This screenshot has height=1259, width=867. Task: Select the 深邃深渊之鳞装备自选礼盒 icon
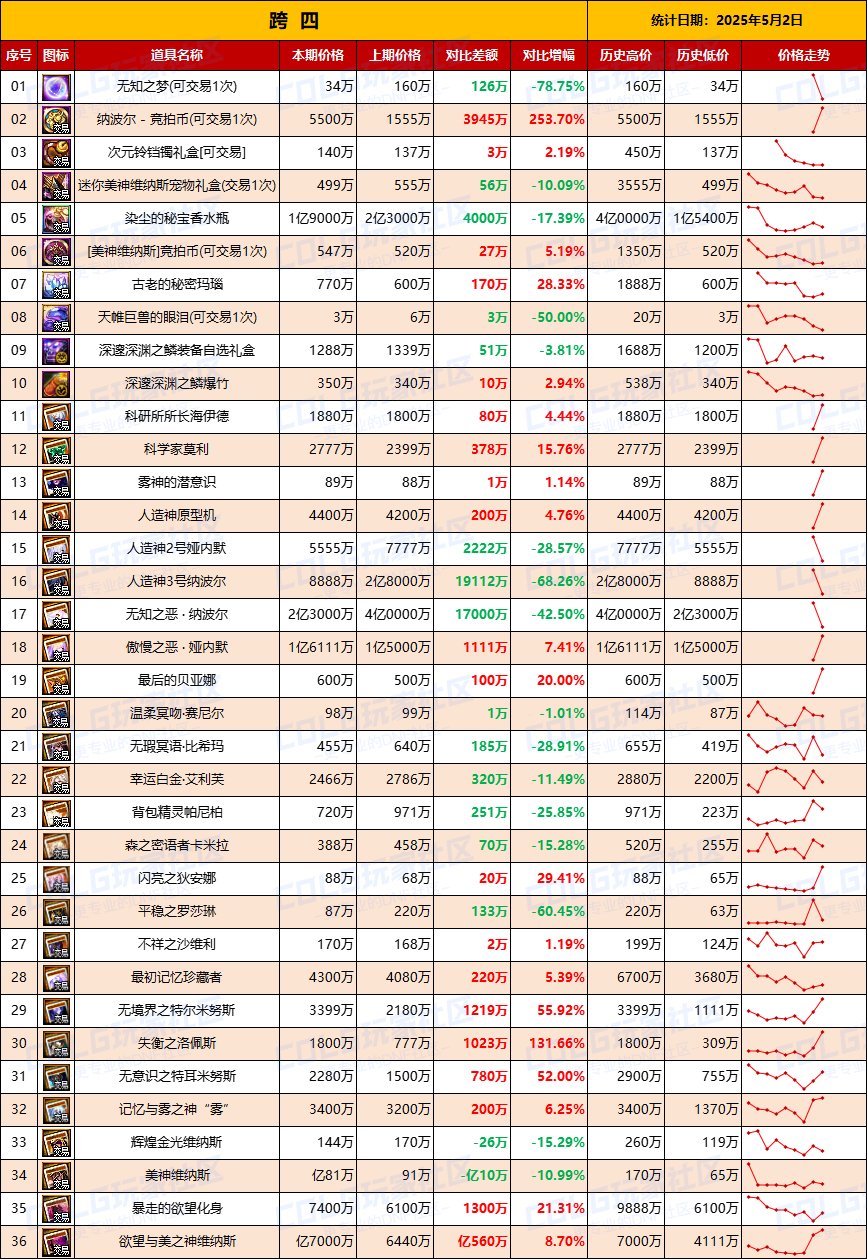coord(56,350)
